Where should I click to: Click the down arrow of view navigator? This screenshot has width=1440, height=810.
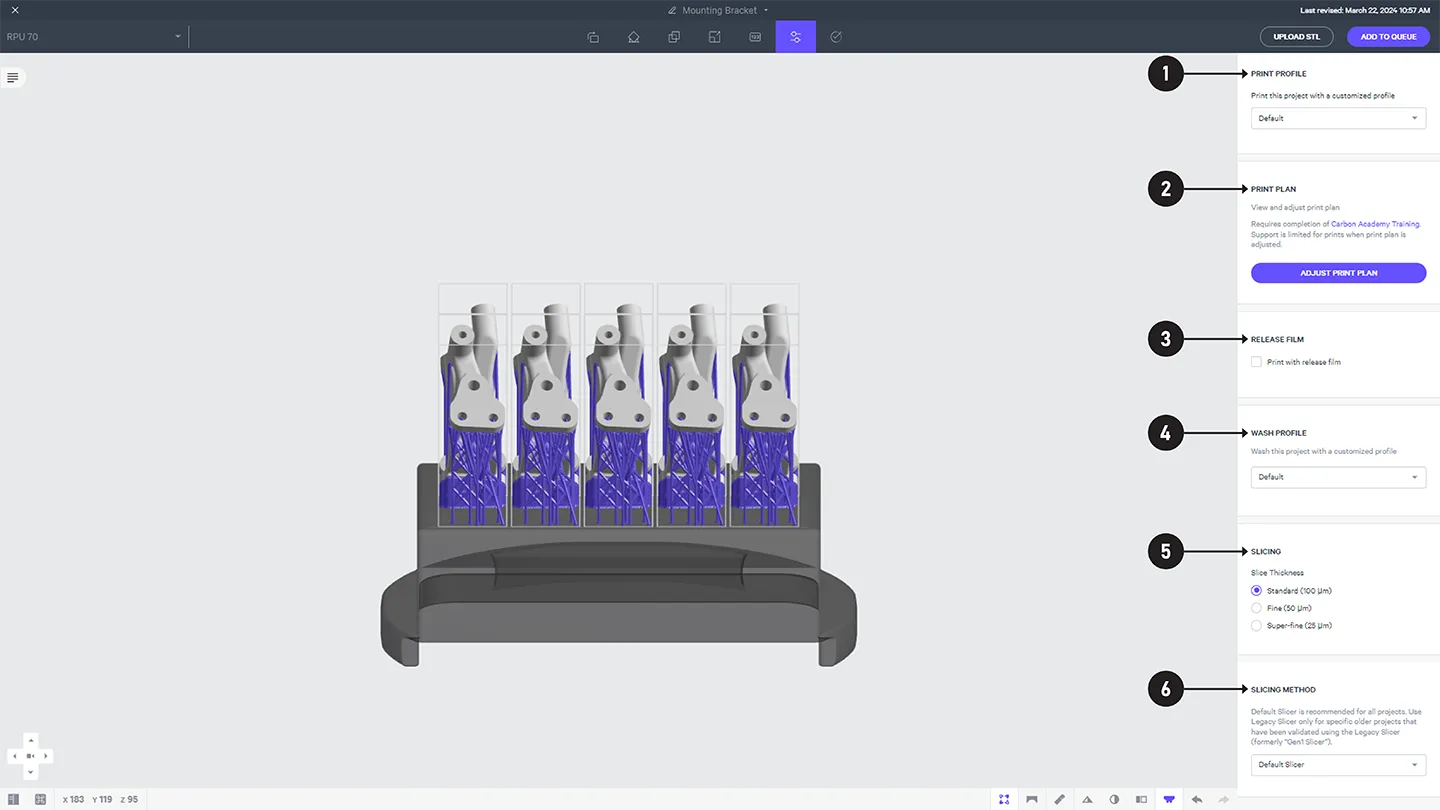pos(30,772)
